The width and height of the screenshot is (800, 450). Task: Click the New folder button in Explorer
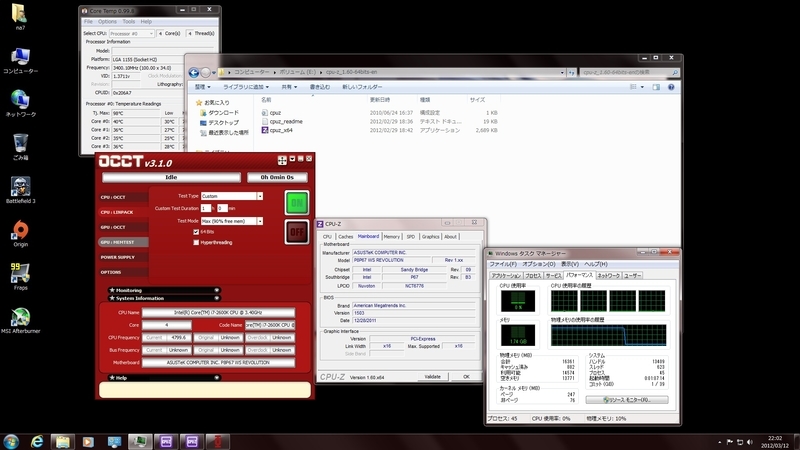click(362, 87)
